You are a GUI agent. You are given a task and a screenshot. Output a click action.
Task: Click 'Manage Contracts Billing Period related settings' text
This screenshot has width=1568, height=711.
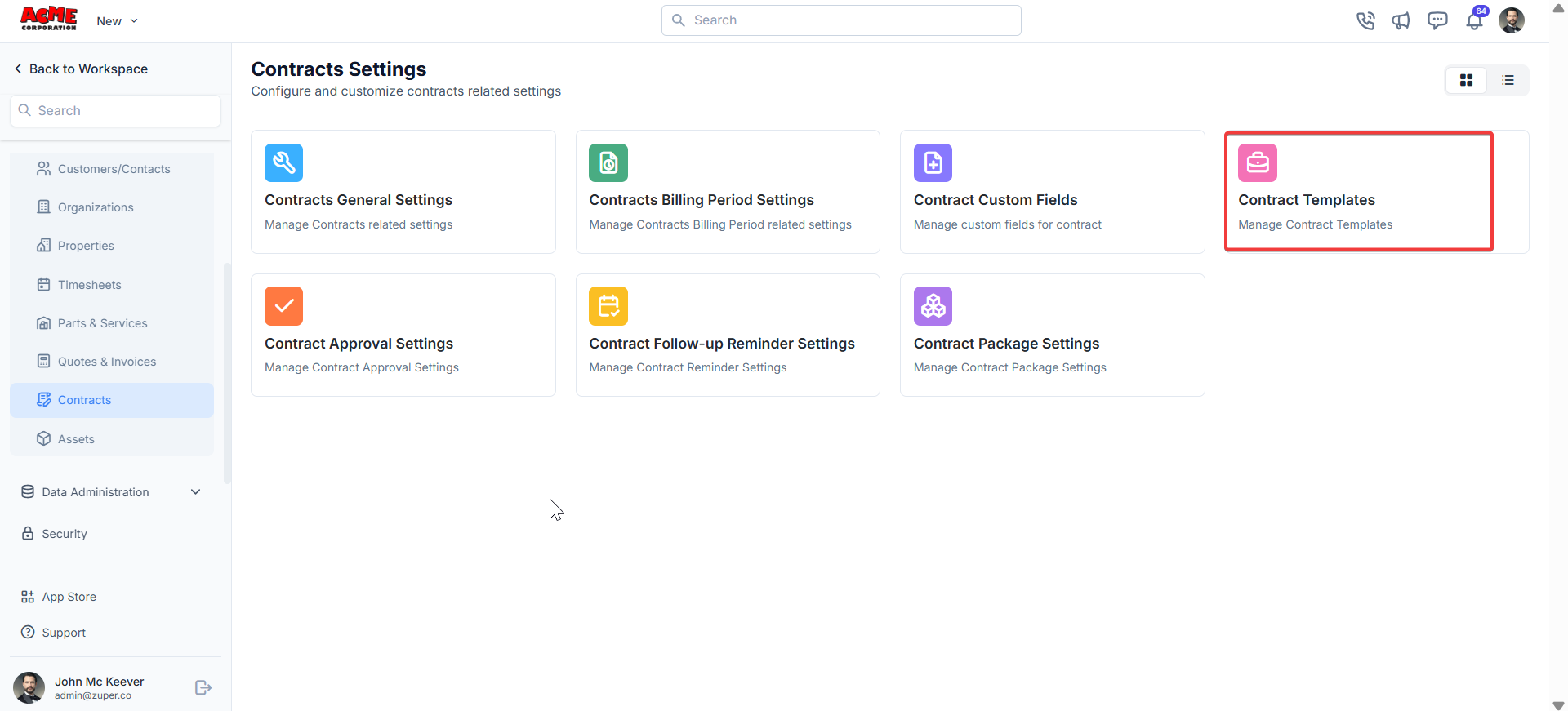coord(720,224)
